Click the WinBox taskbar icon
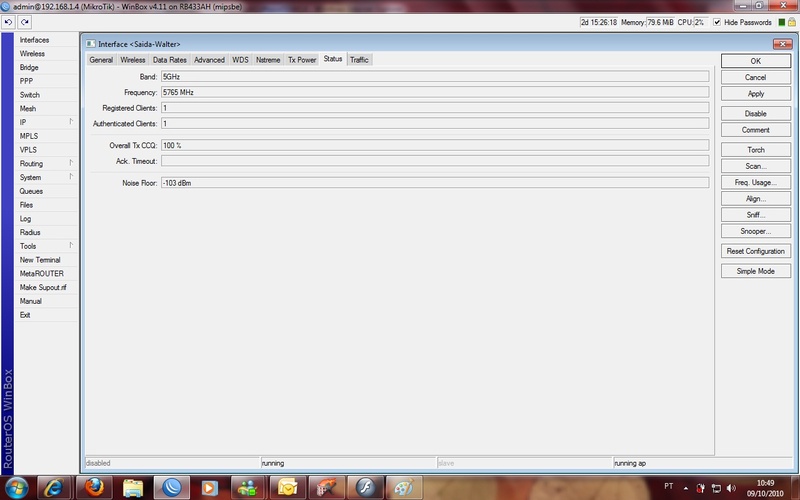The height and width of the screenshot is (500, 800). coord(172,488)
